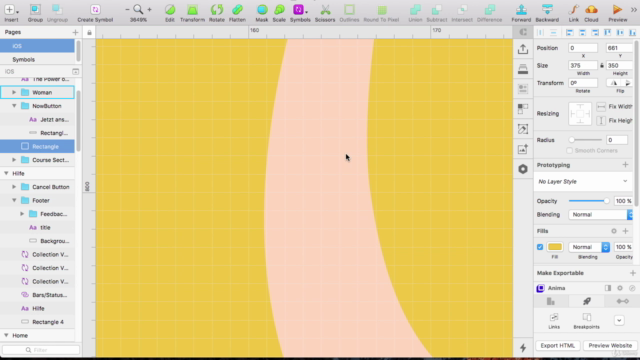Click the Preview Website button
The image size is (640, 360).
610,345
